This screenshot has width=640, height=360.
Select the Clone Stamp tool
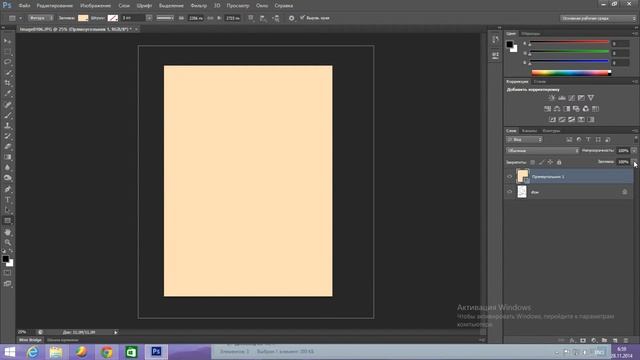7,126
